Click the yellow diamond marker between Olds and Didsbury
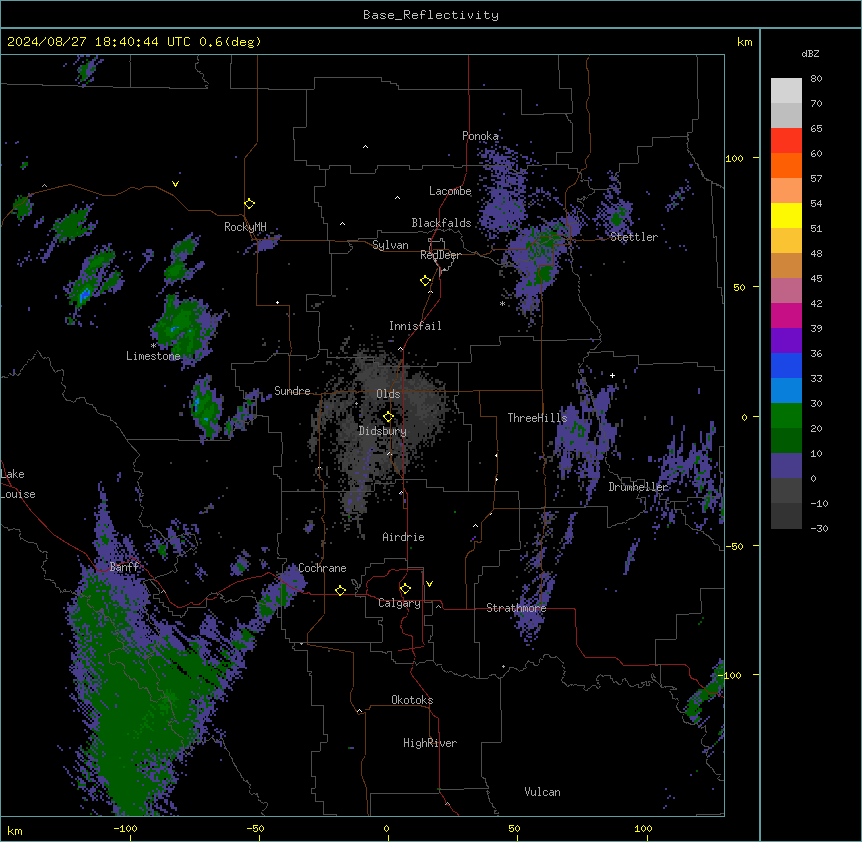This screenshot has height=842, width=862. pyautogui.click(x=388, y=417)
